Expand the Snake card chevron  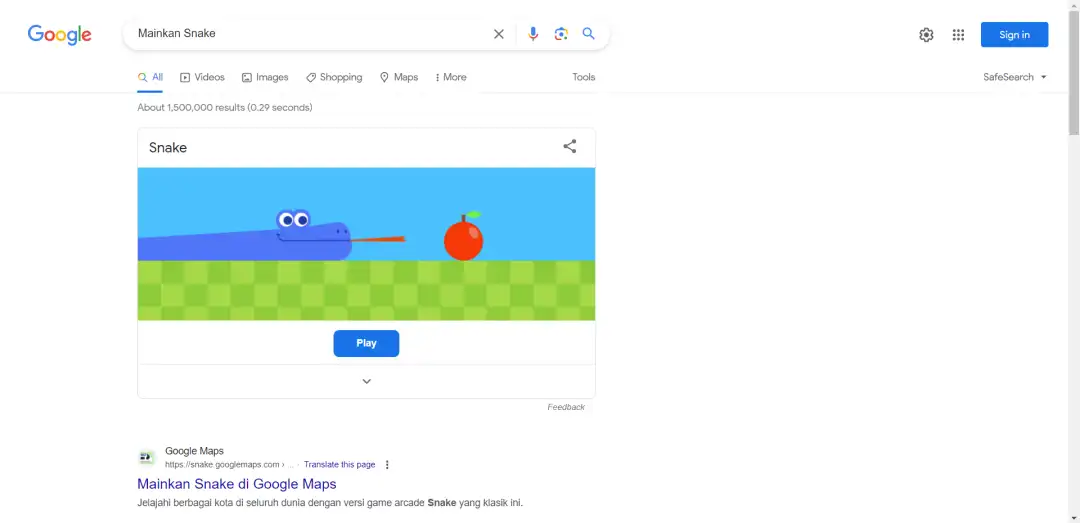pos(366,381)
